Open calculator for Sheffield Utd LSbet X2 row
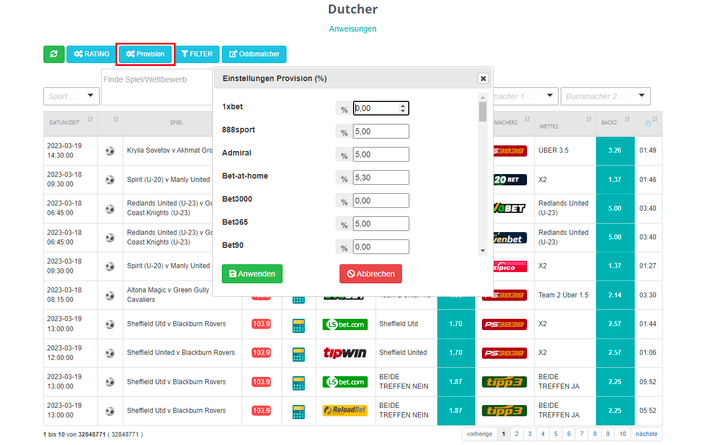Viewport: 719px width, 445px height. coord(299,325)
